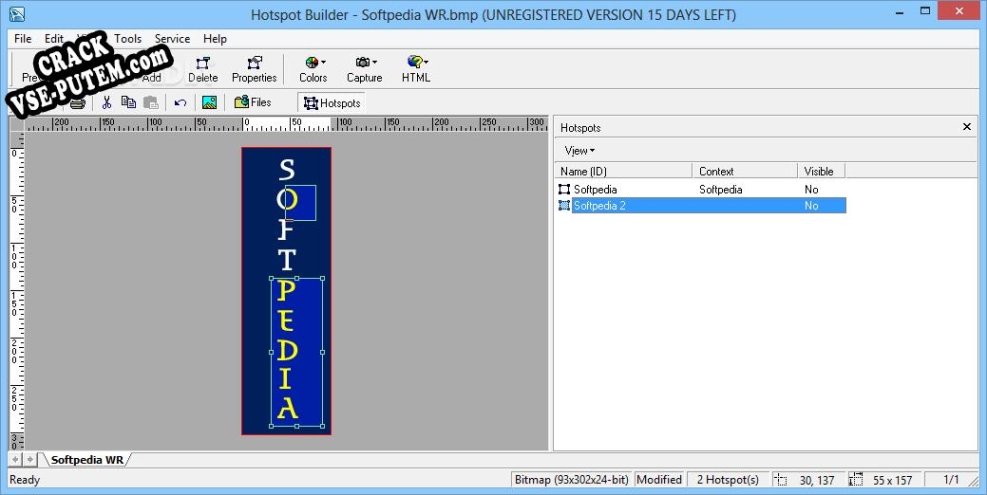Viewport: 987px width, 495px height.
Task: Expand the Capture dropdown arrow
Action: pos(375,62)
